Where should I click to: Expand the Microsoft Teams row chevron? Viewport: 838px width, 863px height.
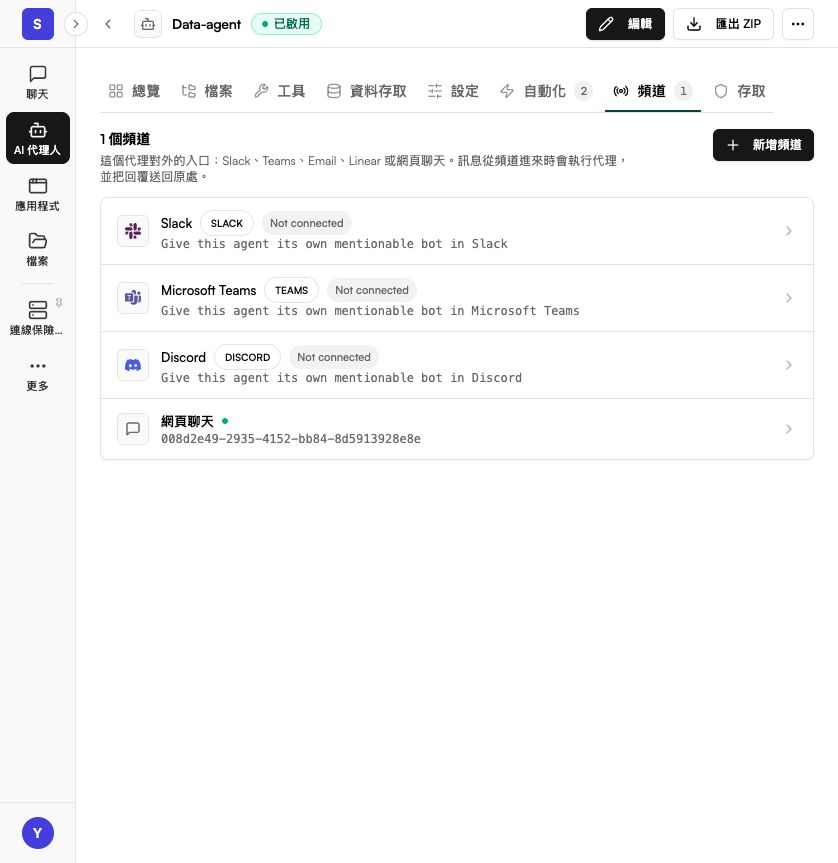[788, 298]
